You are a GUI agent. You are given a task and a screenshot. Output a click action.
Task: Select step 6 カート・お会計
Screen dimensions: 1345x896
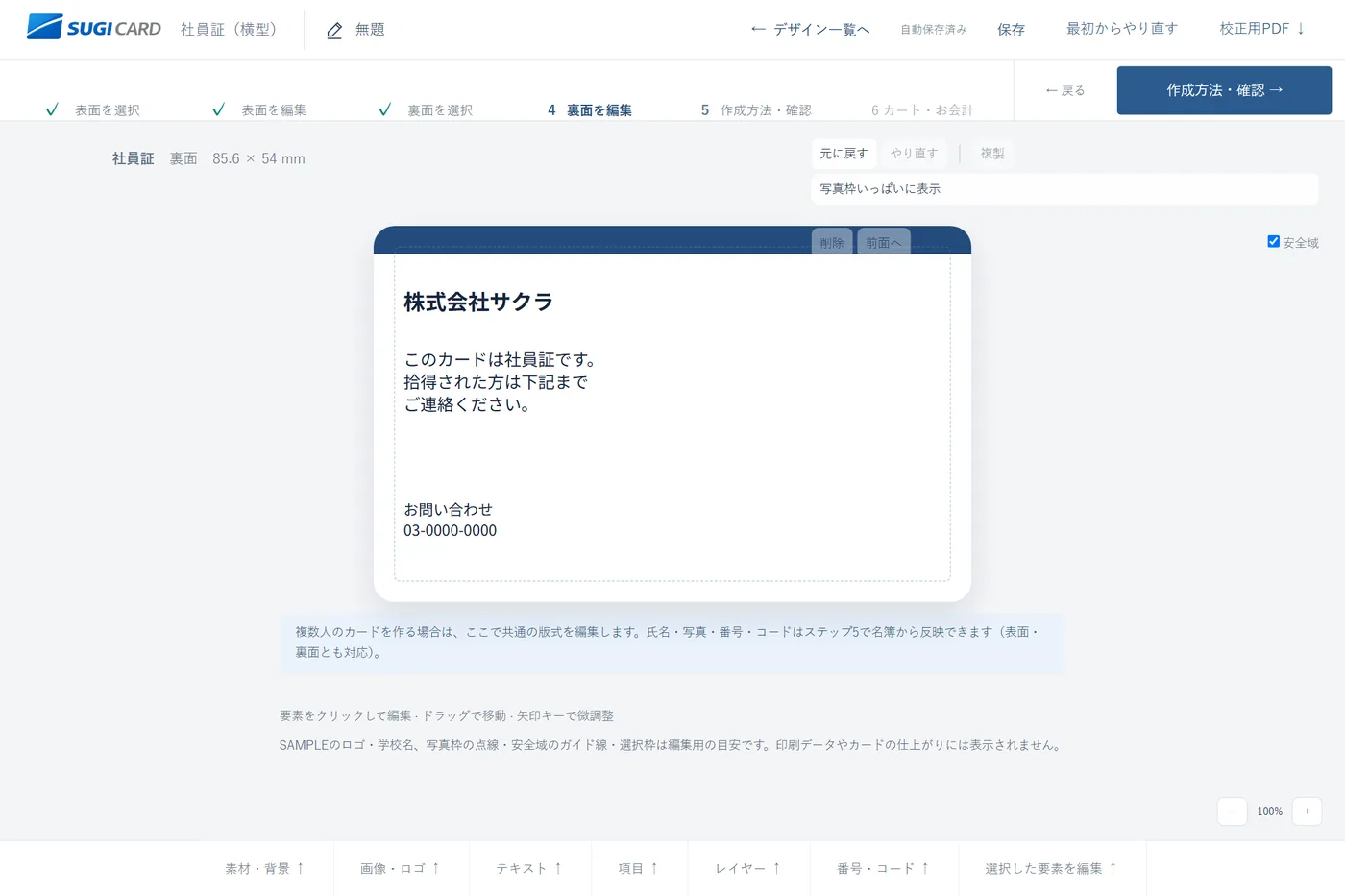click(x=922, y=110)
